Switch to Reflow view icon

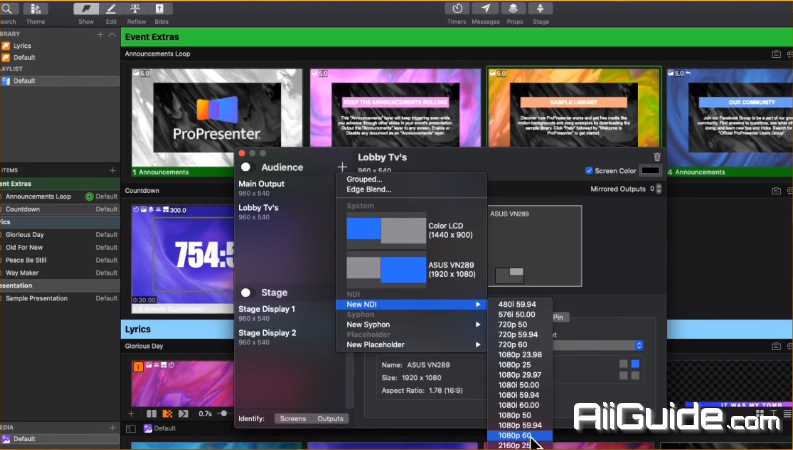[134, 9]
